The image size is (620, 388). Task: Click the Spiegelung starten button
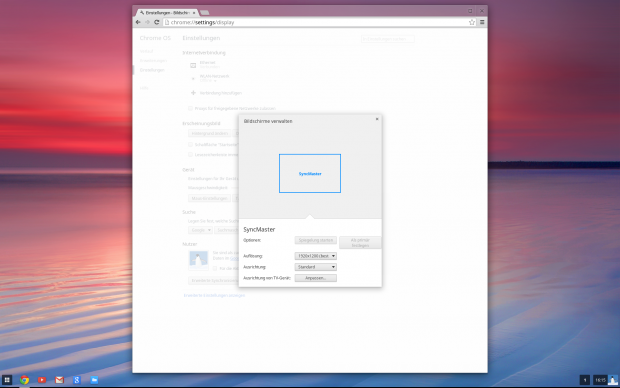pos(316,240)
